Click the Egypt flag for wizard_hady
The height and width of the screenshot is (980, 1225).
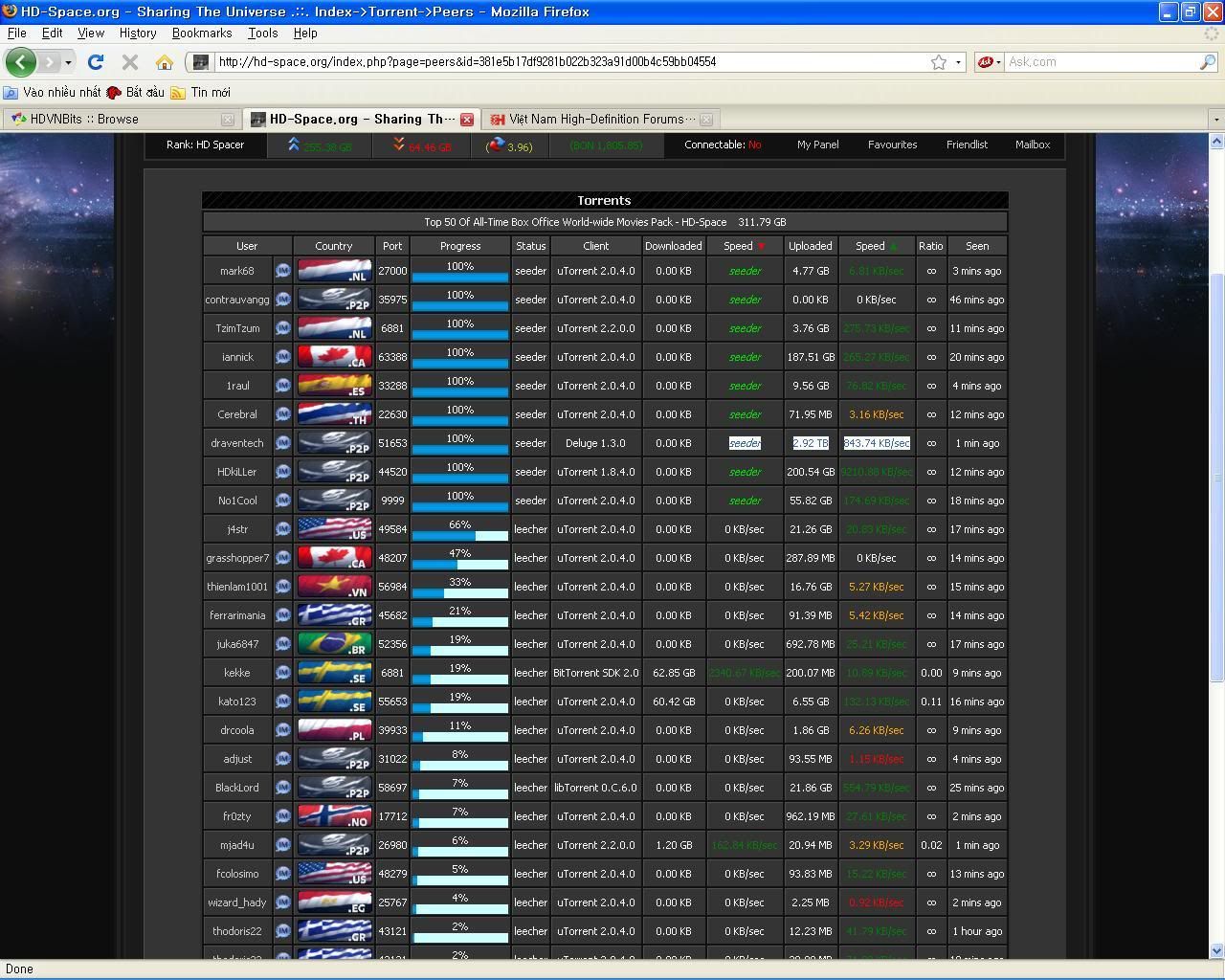click(334, 902)
